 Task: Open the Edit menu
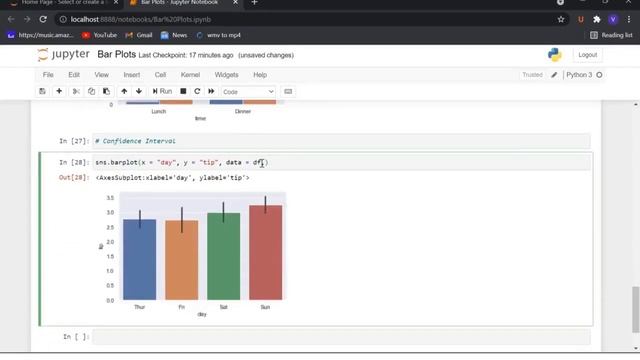74,75
